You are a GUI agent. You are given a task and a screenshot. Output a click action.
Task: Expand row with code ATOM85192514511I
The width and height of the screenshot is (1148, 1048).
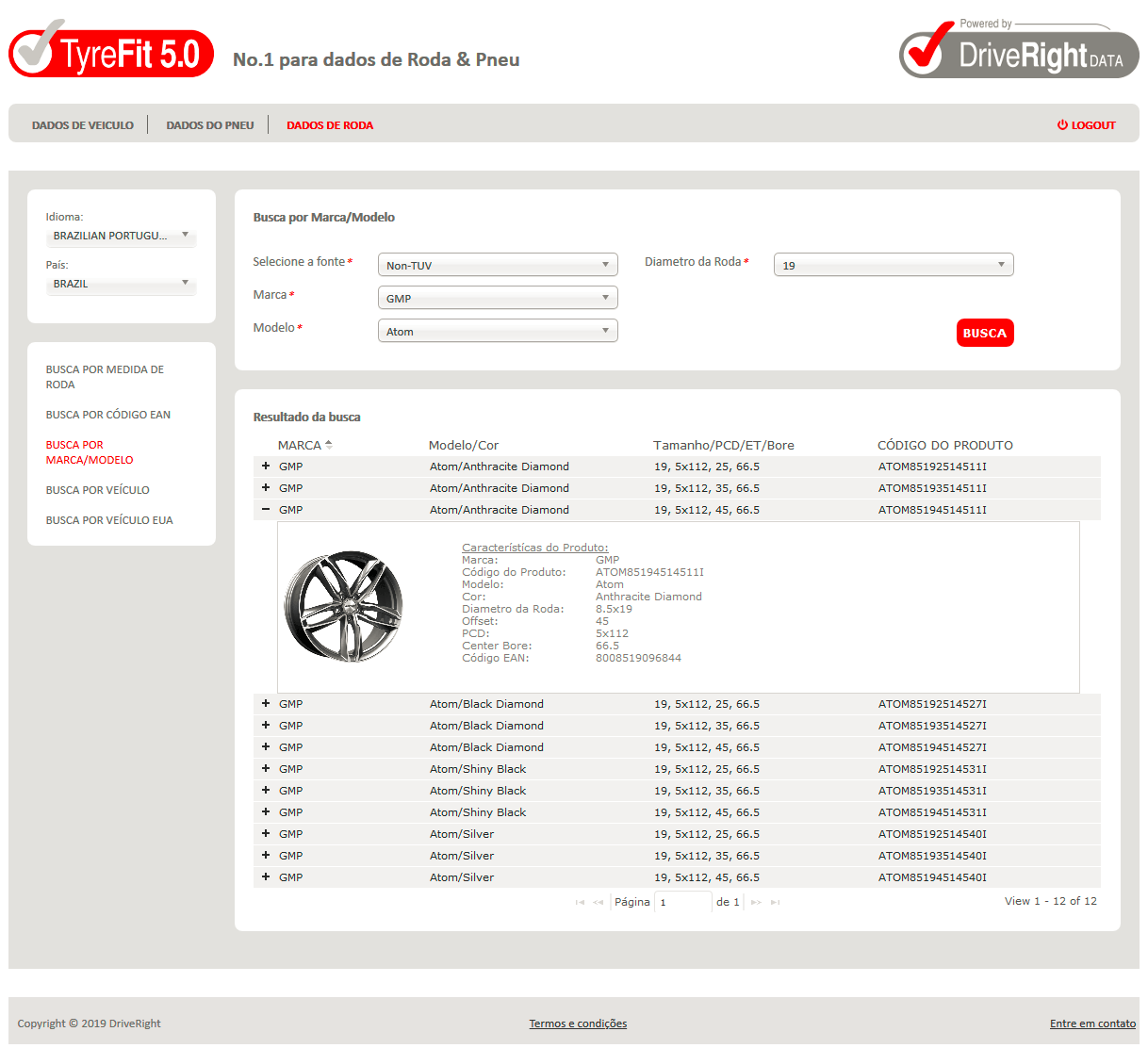pyautogui.click(x=266, y=466)
